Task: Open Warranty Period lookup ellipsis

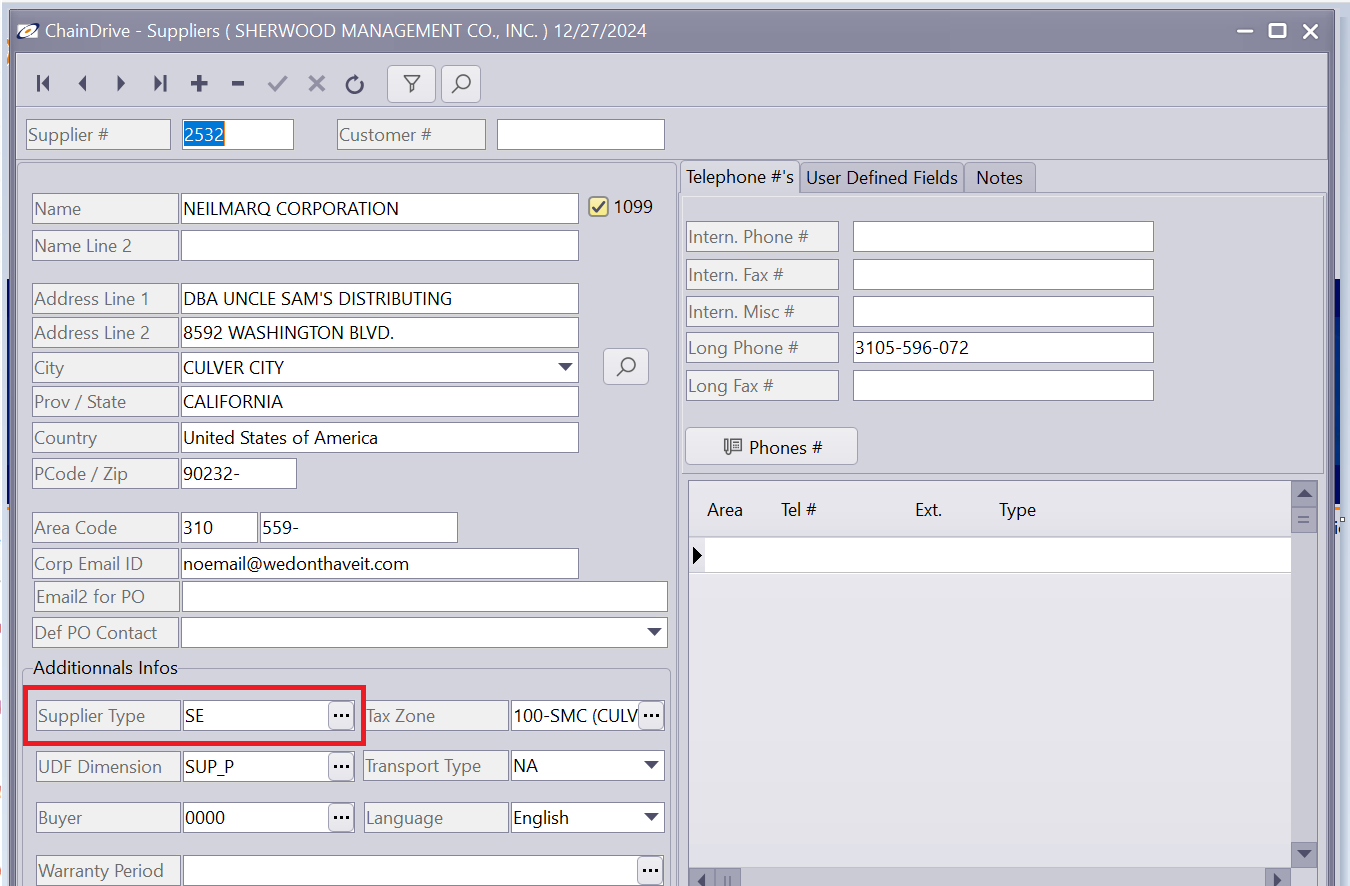Action: pyautogui.click(x=651, y=870)
